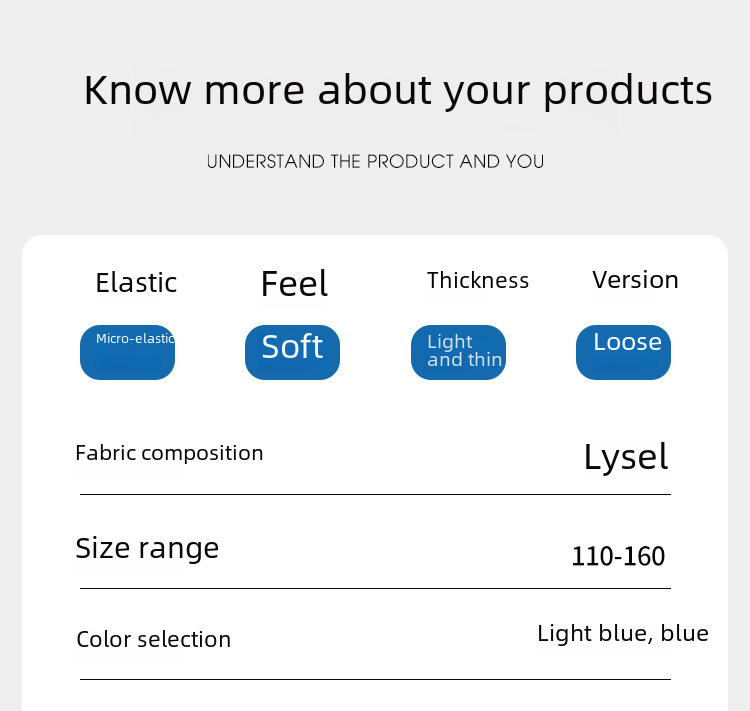Viewport: 750px width, 711px height.
Task: Click the Elastic column label
Action: tap(136, 283)
